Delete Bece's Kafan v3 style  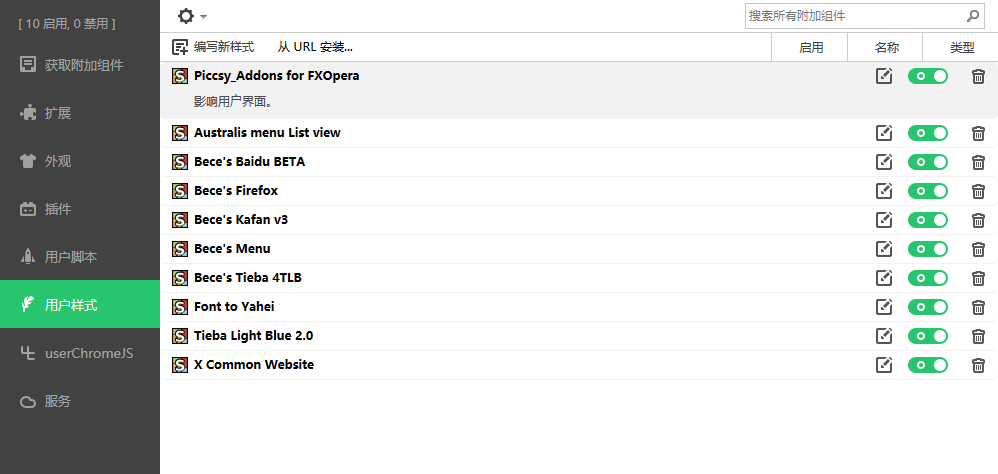pos(978,220)
